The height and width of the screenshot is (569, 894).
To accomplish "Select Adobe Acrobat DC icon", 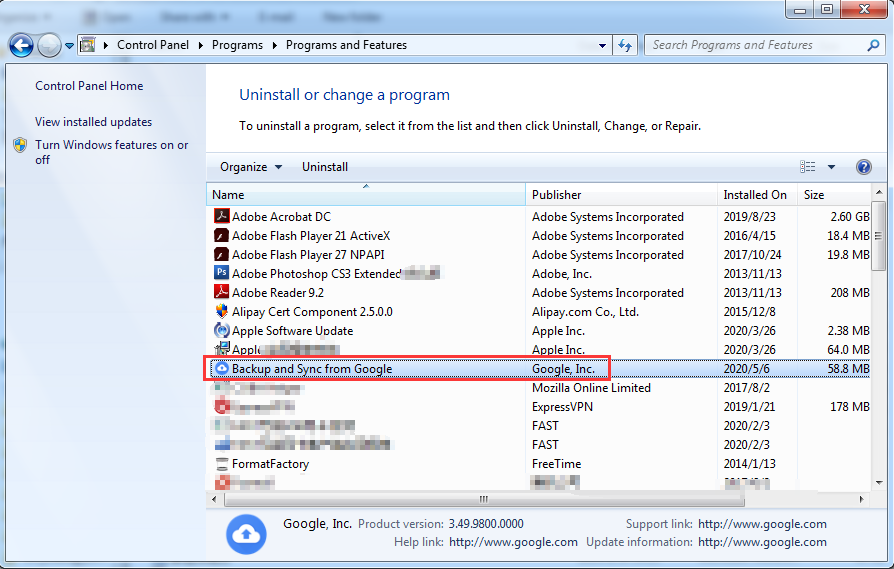I will point(221,216).
